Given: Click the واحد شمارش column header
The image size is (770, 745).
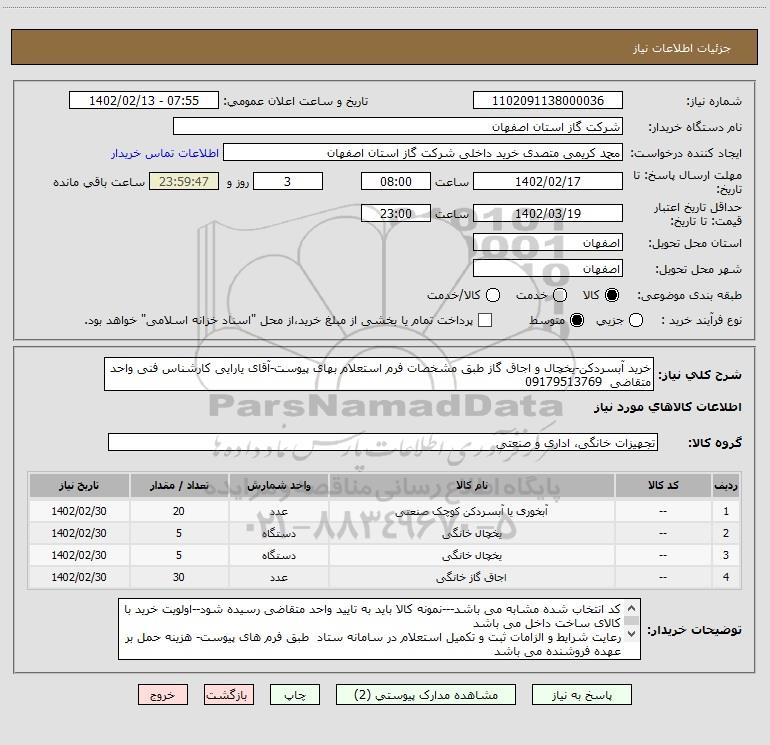Looking at the screenshot, I should point(278,486).
